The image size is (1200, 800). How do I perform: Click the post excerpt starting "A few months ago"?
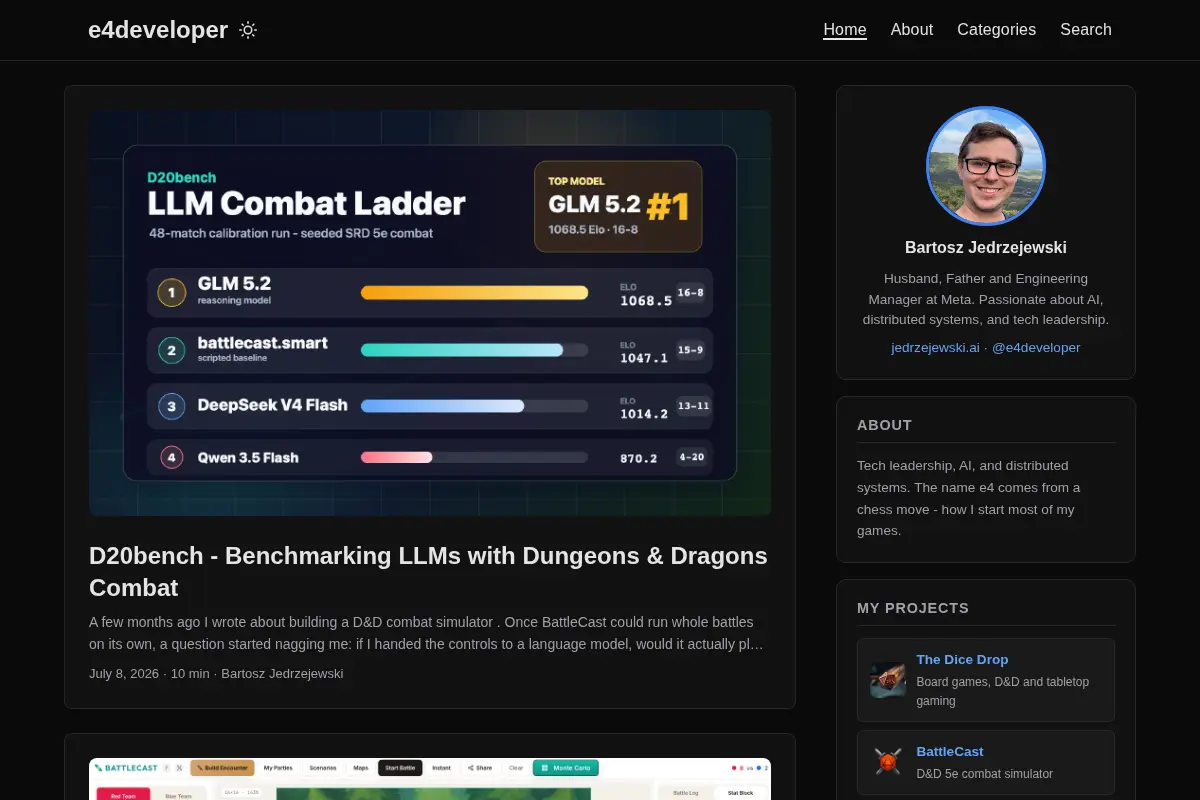pos(427,633)
